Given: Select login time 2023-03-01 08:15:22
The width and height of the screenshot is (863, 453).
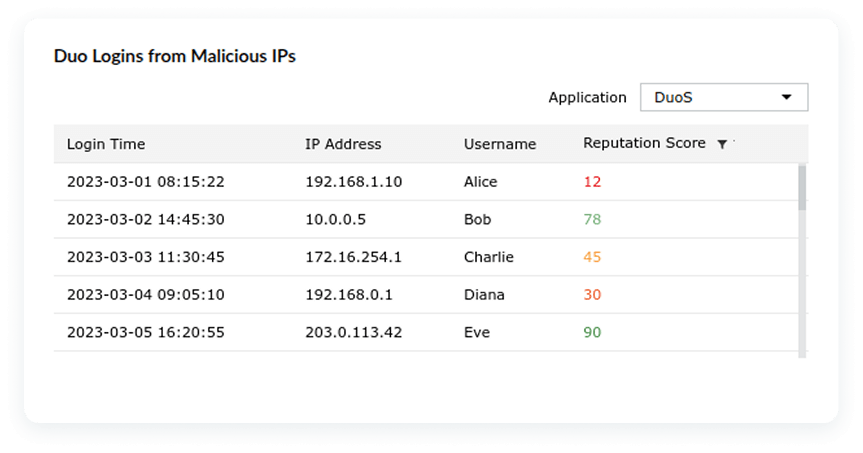Looking at the screenshot, I should (145, 182).
